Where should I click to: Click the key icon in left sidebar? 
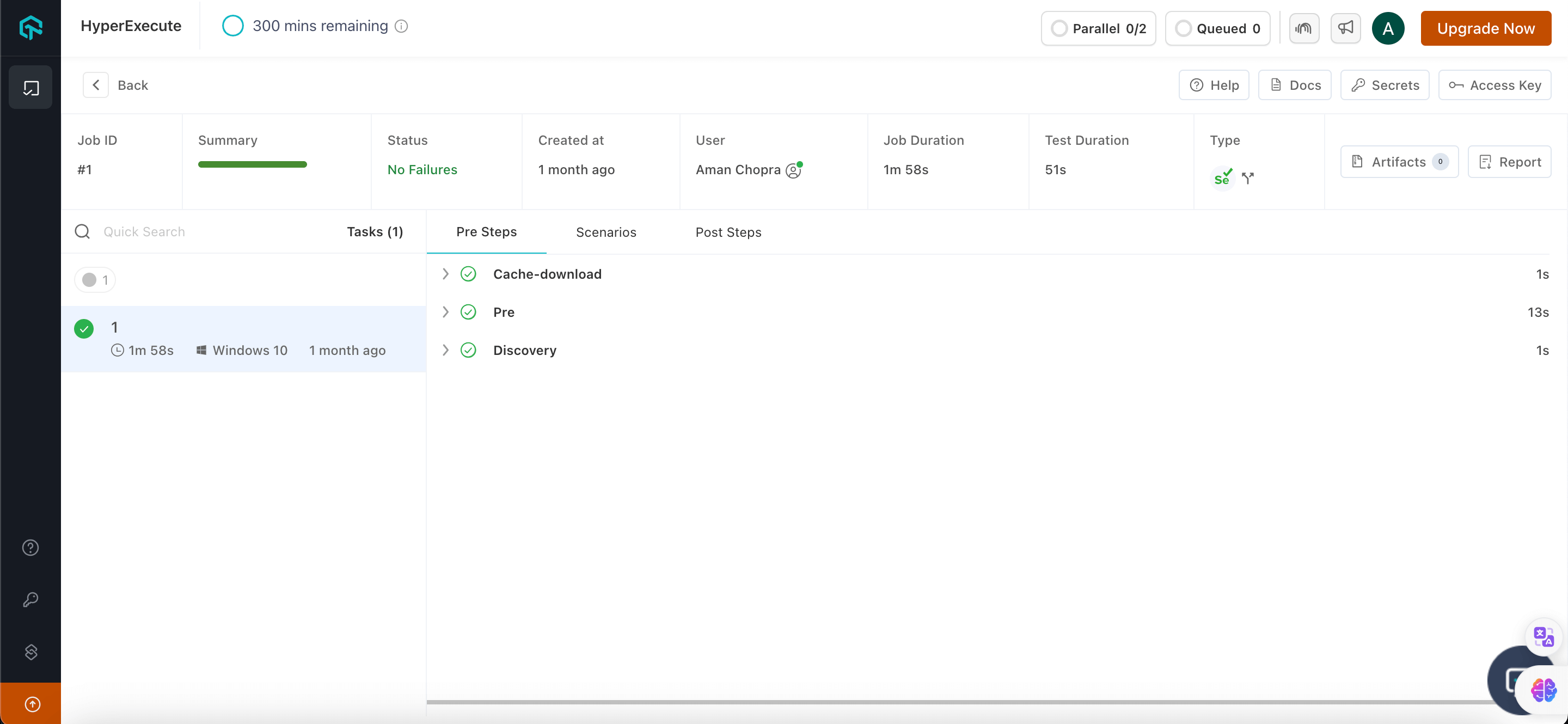tap(30, 600)
